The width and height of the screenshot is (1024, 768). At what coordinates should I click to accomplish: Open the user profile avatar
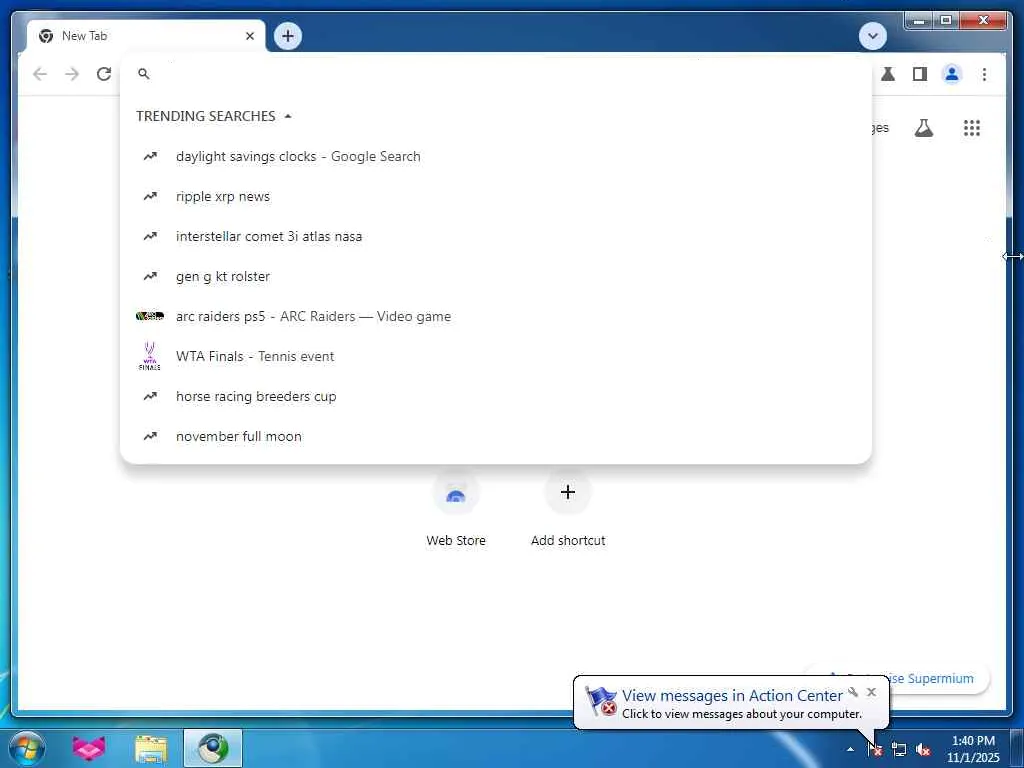(952, 74)
